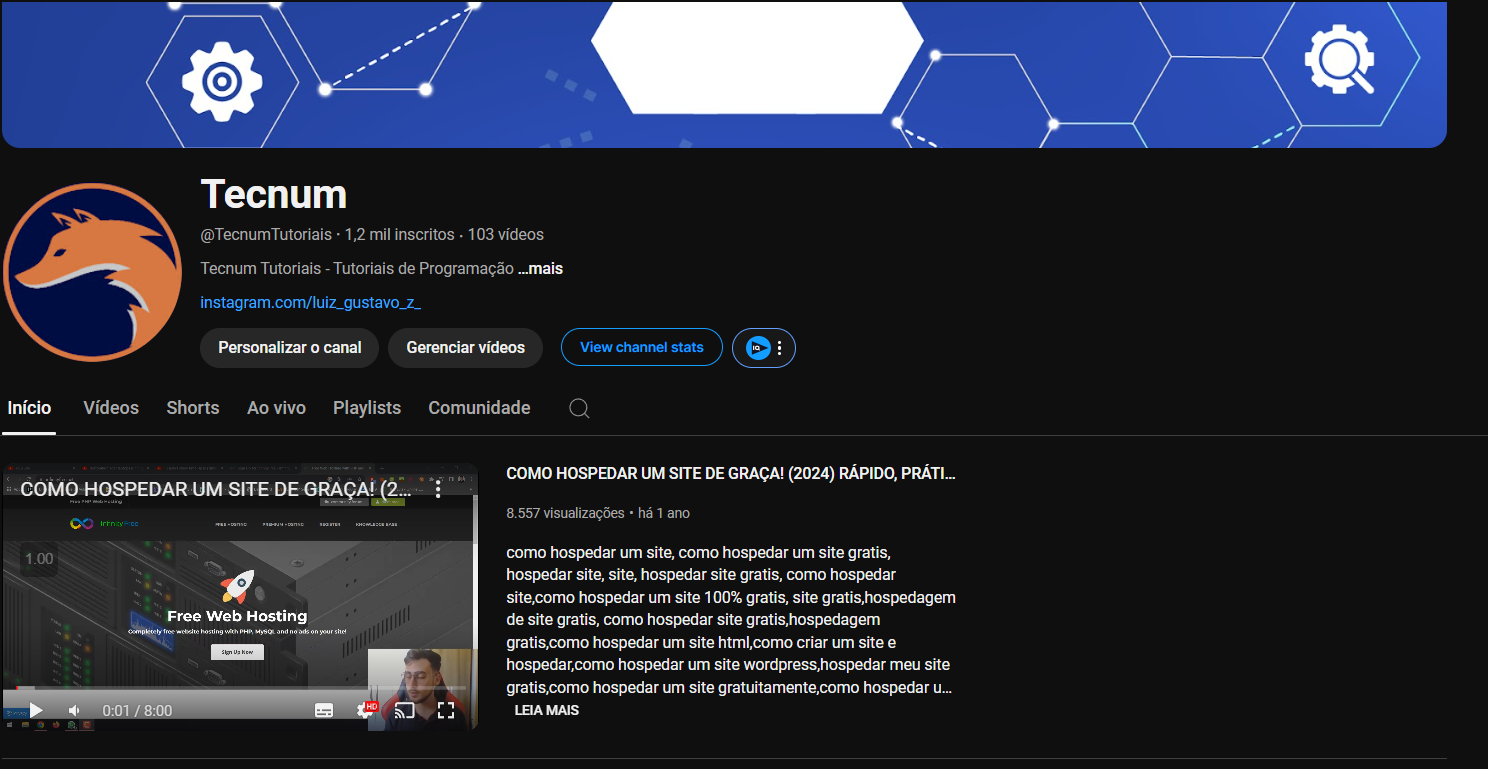Click View channel stats button

642,347
